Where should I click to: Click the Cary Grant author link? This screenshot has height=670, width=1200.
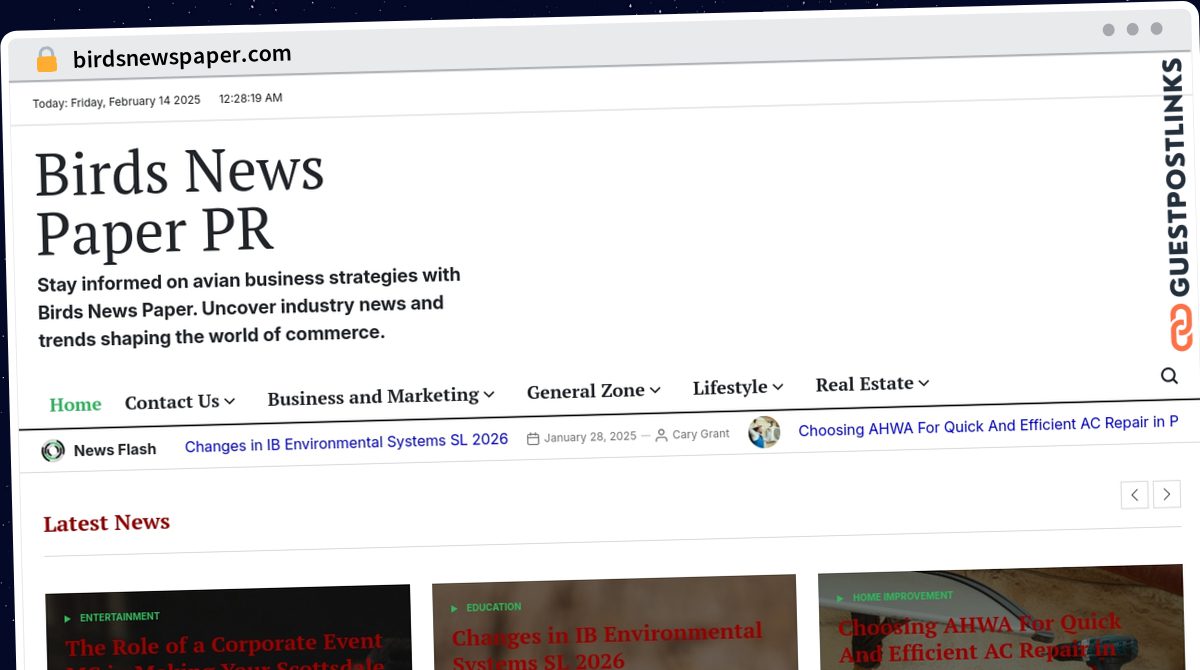[x=701, y=435]
